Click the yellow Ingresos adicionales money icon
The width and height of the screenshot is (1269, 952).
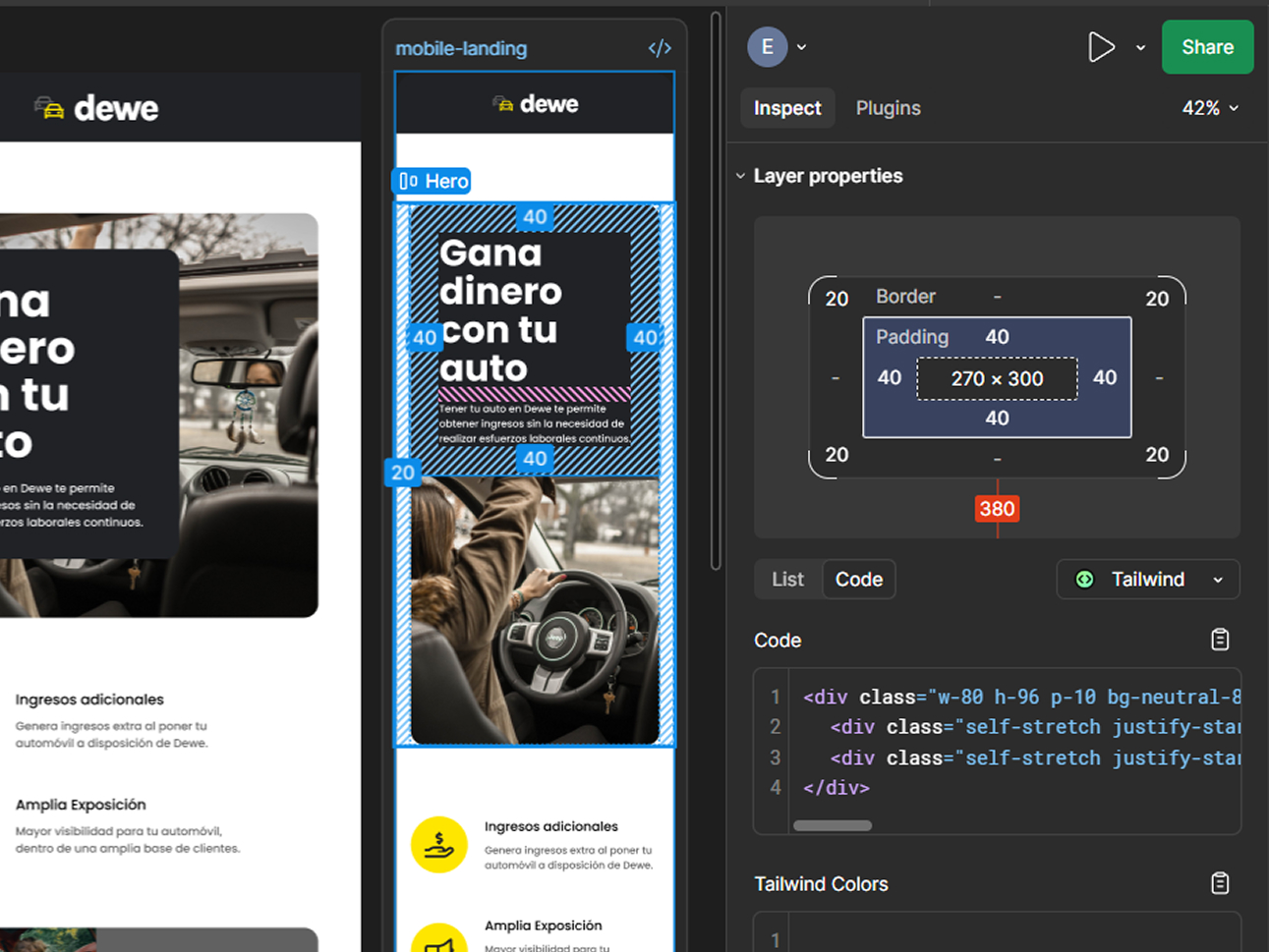pyautogui.click(x=438, y=844)
